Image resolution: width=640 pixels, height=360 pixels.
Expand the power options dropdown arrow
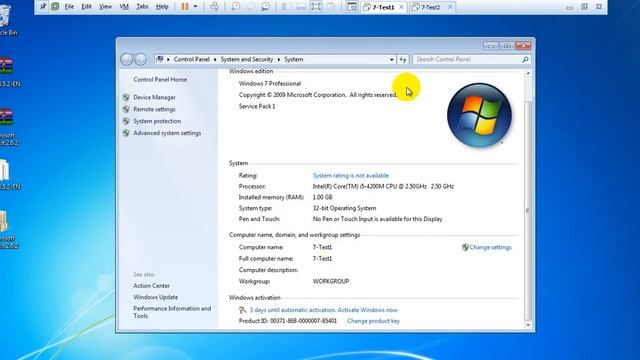click(195, 7)
